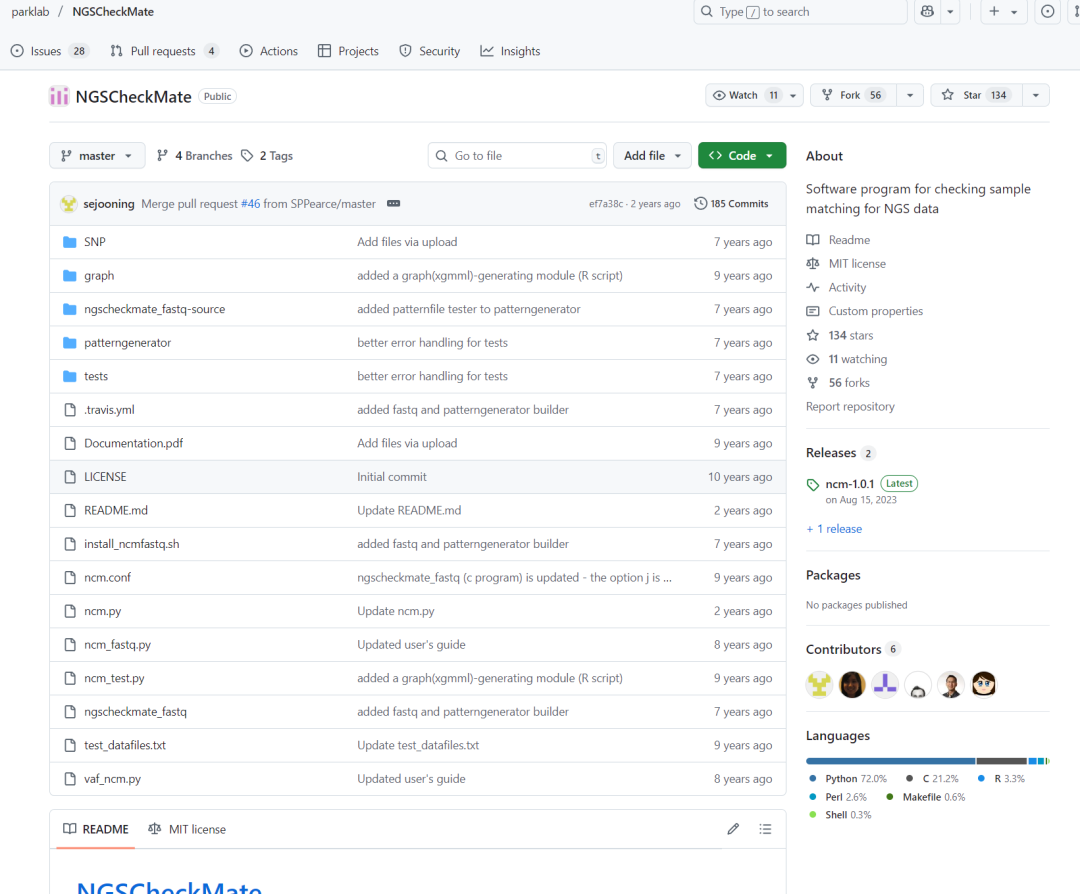Focus the search box at top
The width and height of the screenshot is (1080, 894).
800,12
